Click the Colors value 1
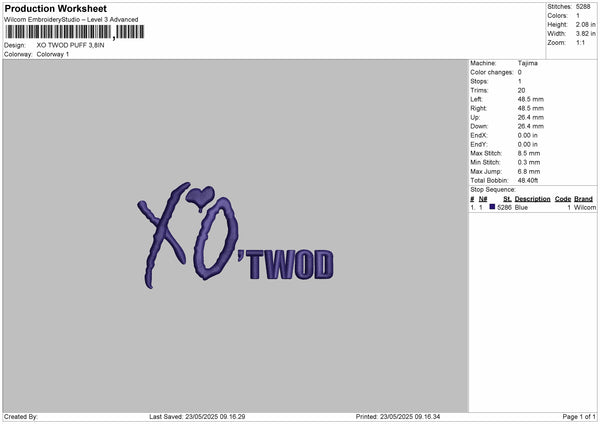Image resolution: width=600 pixels, height=424 pixels. (578, 16)
